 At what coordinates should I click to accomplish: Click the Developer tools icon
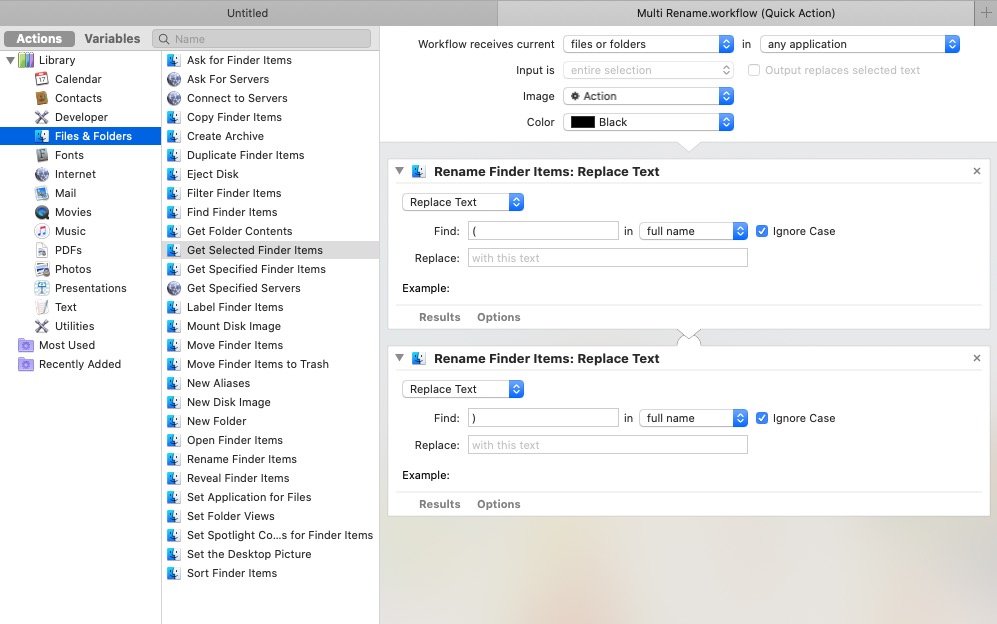tap(42, 117)
